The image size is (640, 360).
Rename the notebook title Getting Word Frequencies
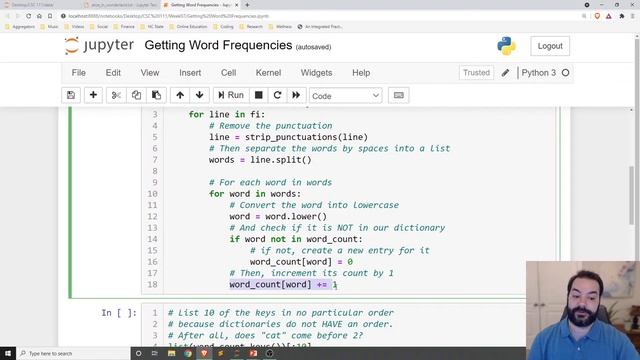click(218, 45)
